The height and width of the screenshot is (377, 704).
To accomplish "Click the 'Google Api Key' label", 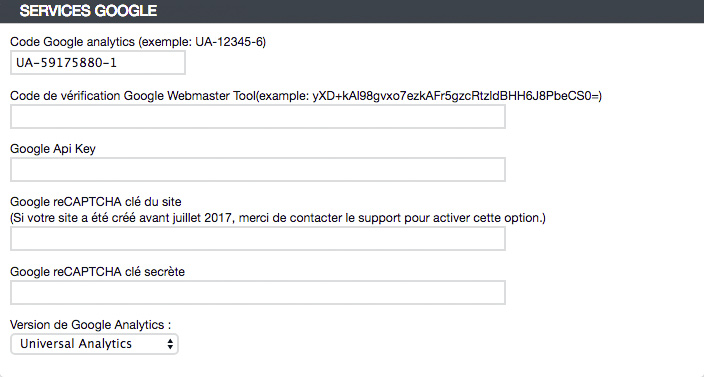I will tap(53, 149).
